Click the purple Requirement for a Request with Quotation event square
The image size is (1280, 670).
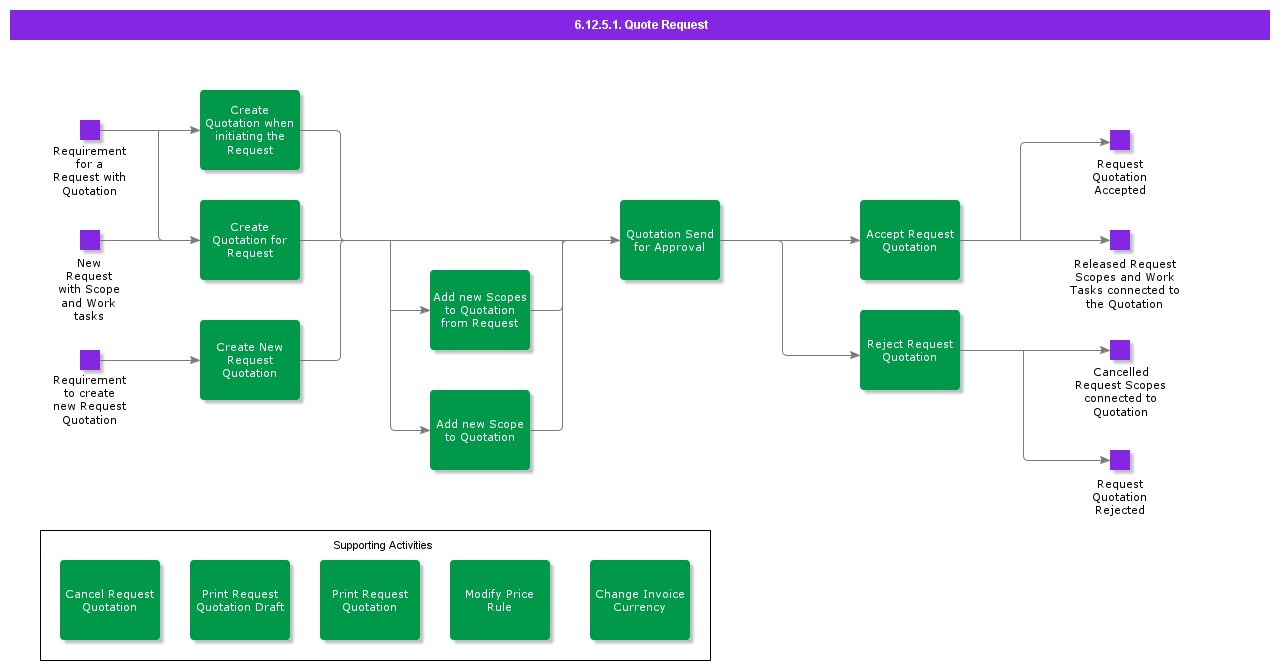click(x=90, y=130)
